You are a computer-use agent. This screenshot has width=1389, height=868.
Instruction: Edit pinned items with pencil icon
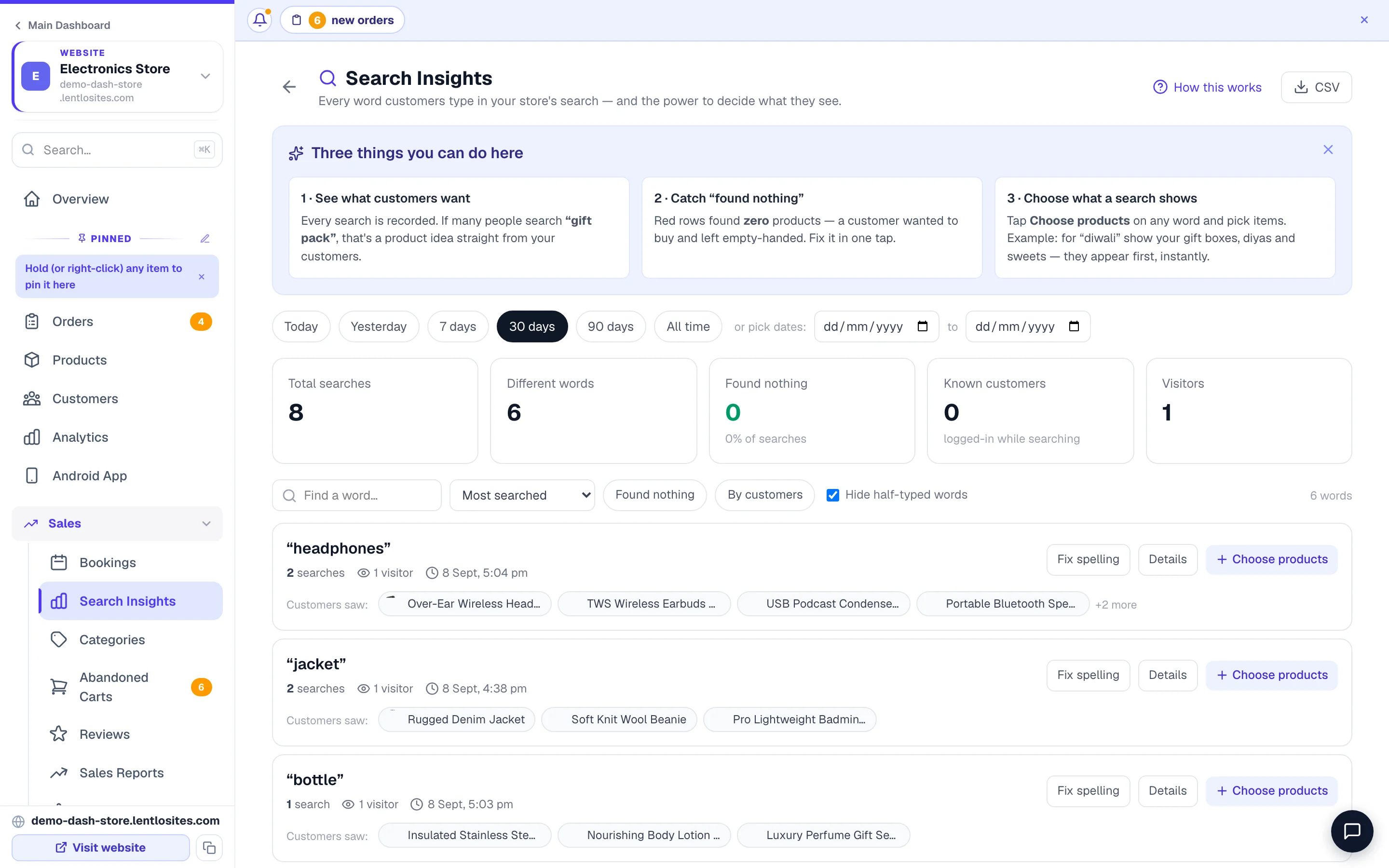(205, 238)
